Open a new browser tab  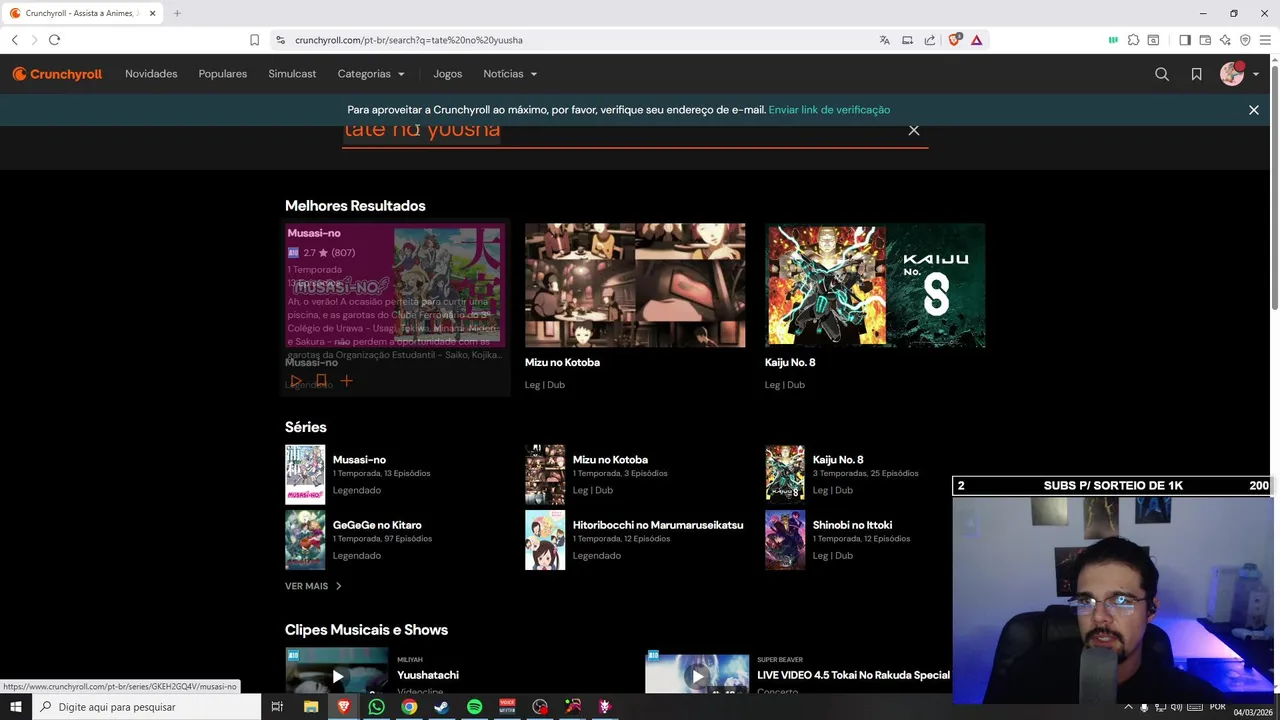point(177,13)
